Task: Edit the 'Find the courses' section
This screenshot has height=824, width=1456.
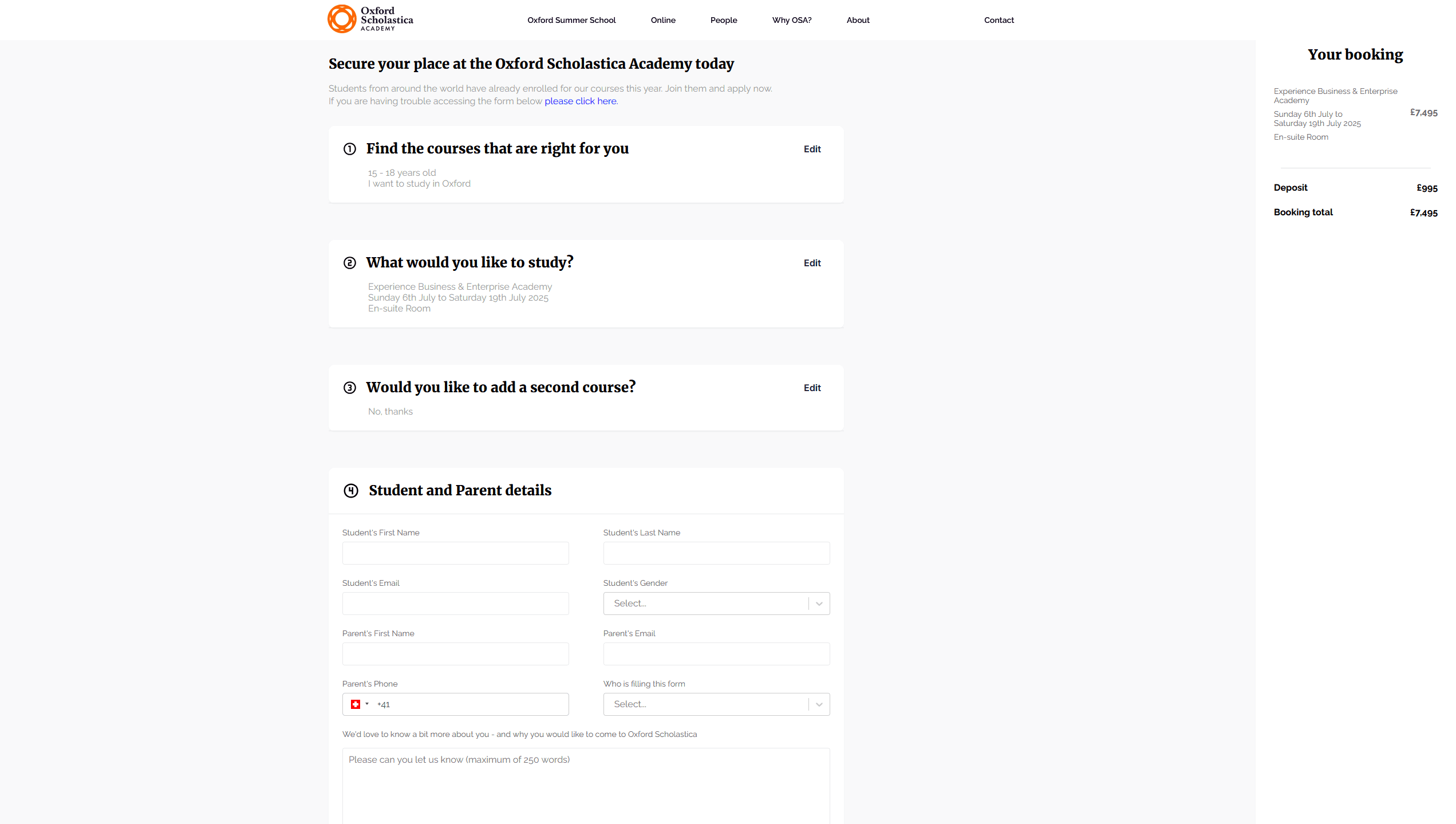Action: [812, 149]
